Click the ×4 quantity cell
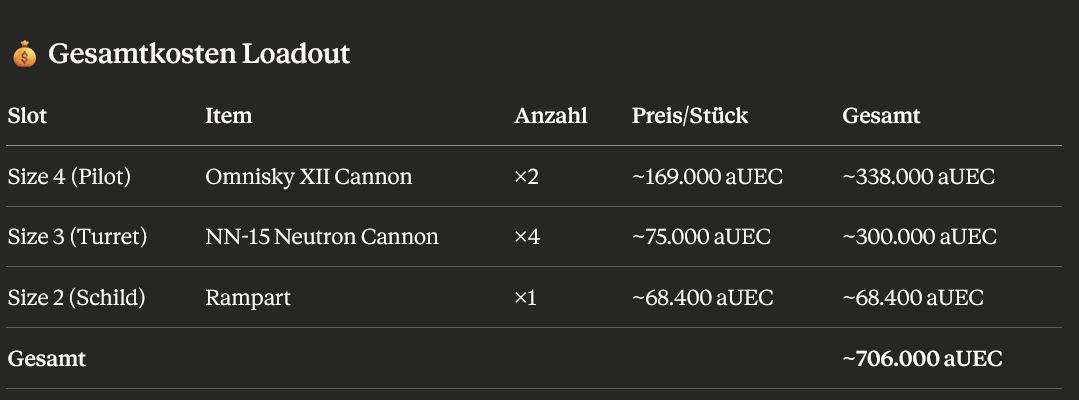The height and width of the screenshot is (400, 1079). coord(526,237)
